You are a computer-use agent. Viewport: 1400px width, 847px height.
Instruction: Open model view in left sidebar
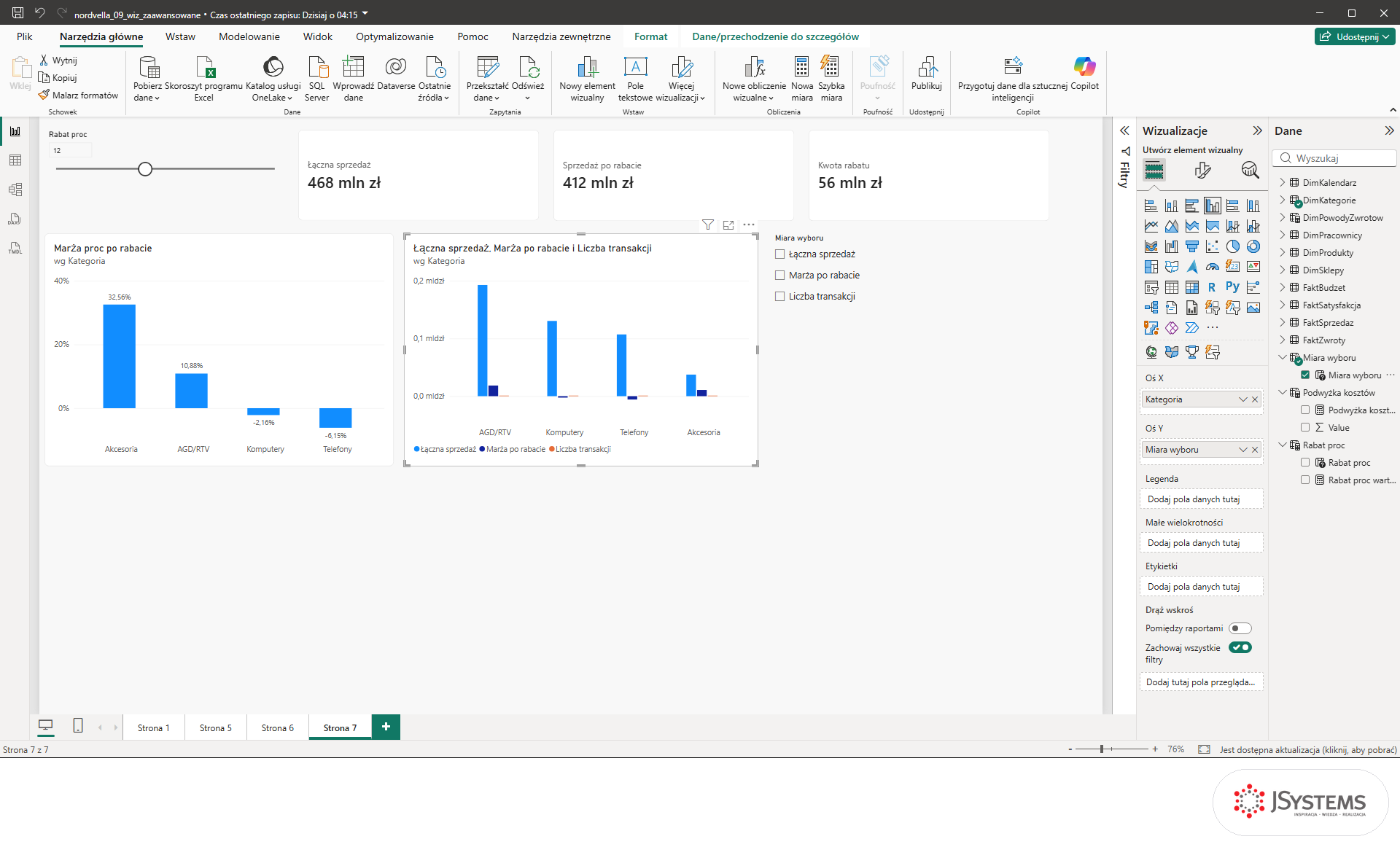tap(15, 190)
